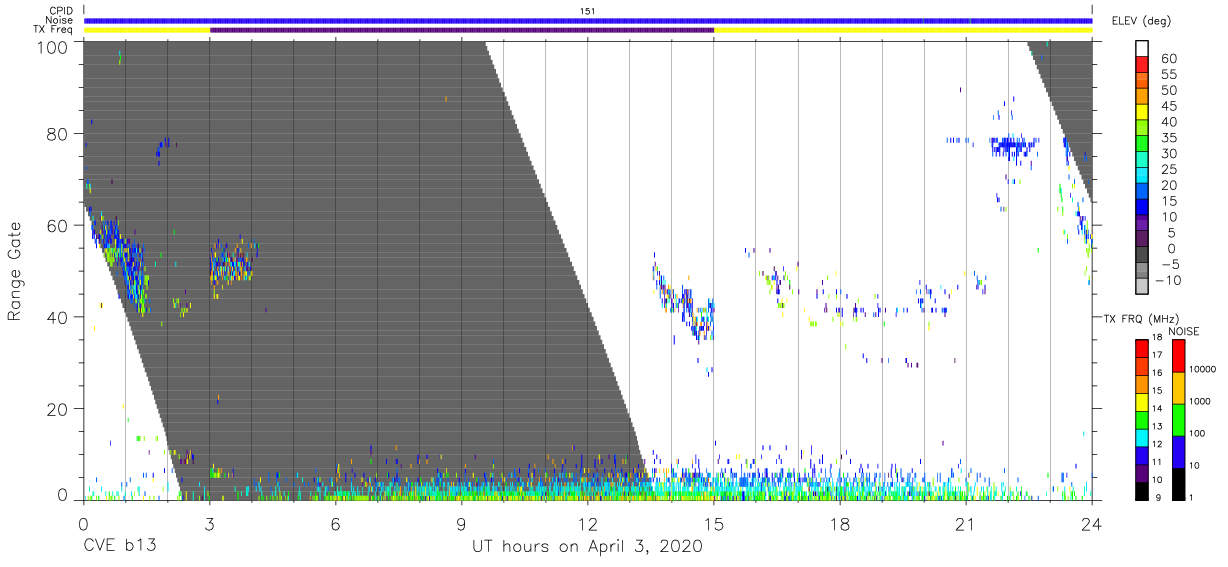Screen dimensions: 1228x567
Task: Click the x-axis tick label 3
Action: point(209,524)
